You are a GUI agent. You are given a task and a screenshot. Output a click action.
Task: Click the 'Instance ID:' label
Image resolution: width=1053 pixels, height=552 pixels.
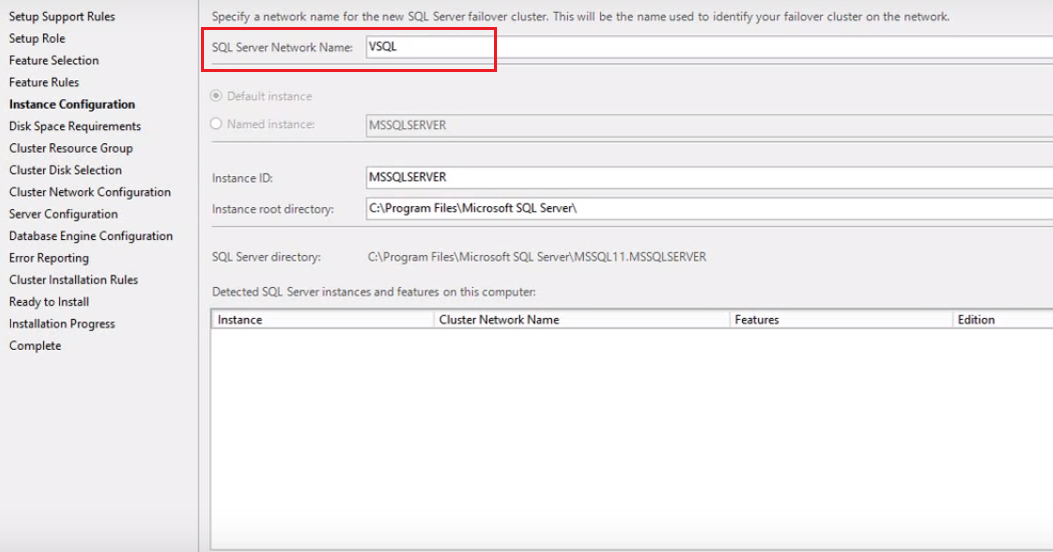coord(242,178)
